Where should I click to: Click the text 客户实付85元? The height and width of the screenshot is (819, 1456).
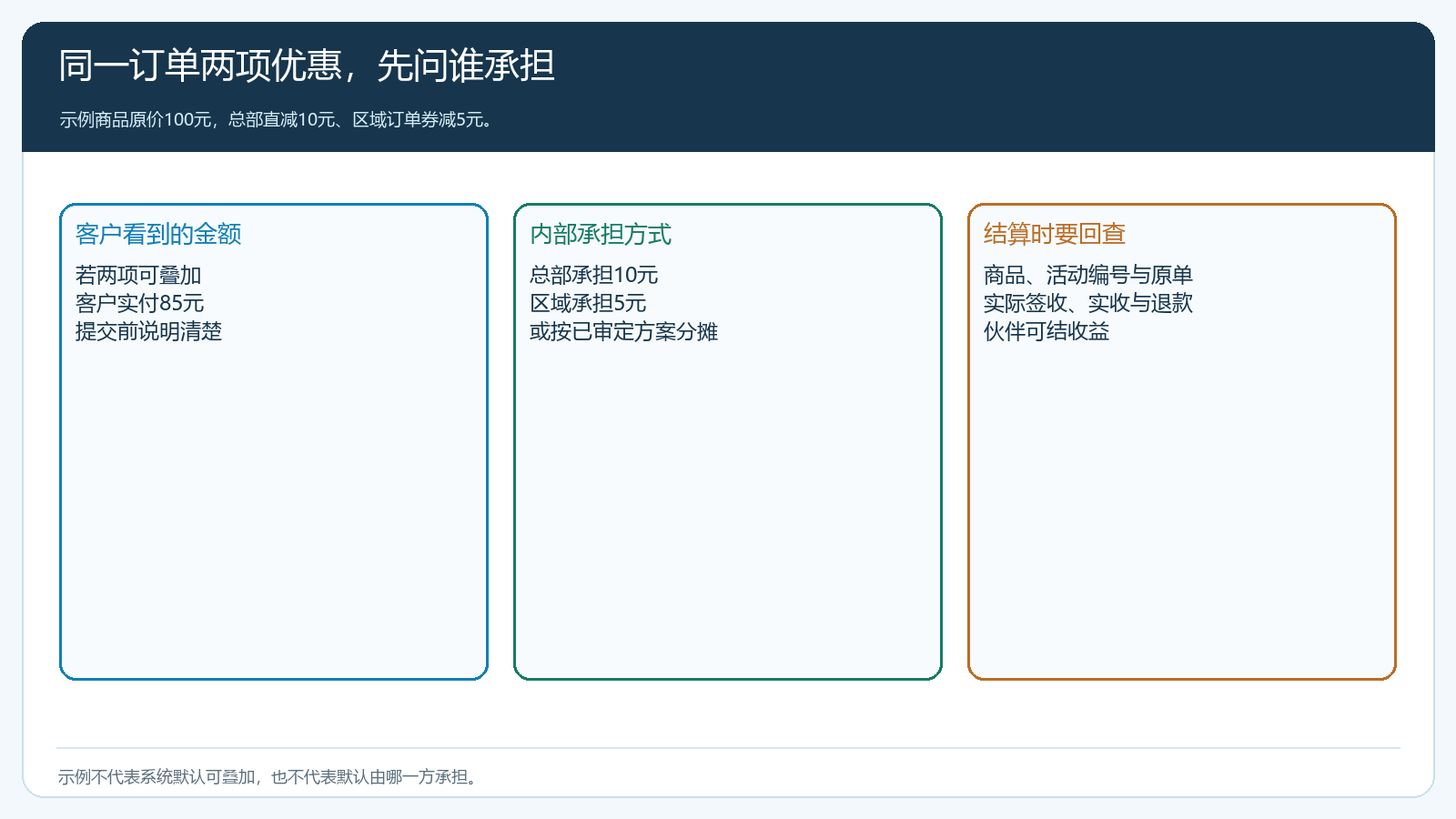point(139,303)
